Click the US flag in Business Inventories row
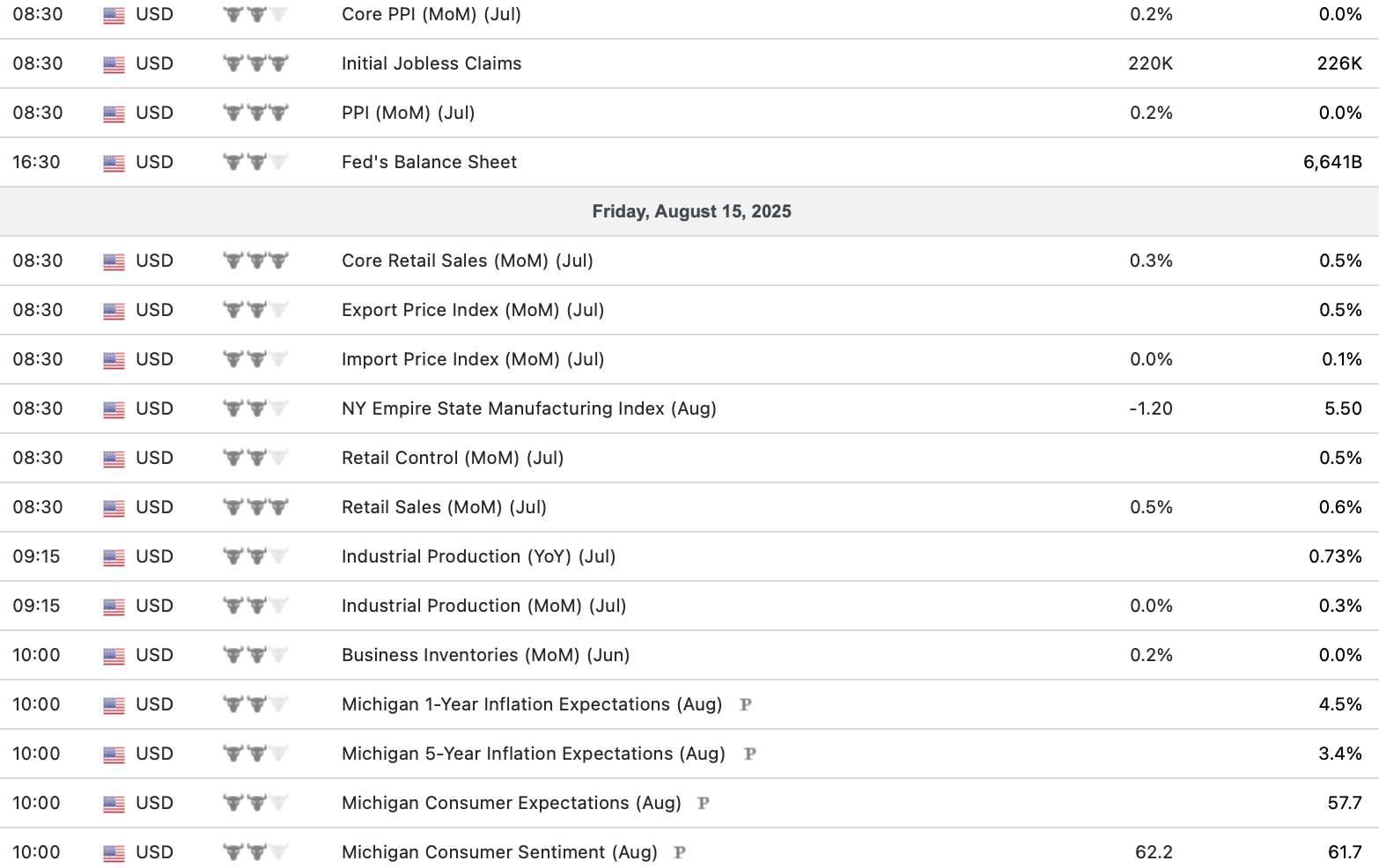This screenshot has width=1379, height=868. tap(114, 656)
